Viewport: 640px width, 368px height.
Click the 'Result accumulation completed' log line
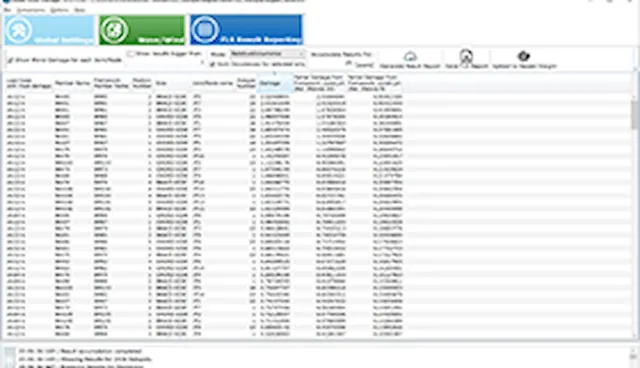click(x=80, y=351)
